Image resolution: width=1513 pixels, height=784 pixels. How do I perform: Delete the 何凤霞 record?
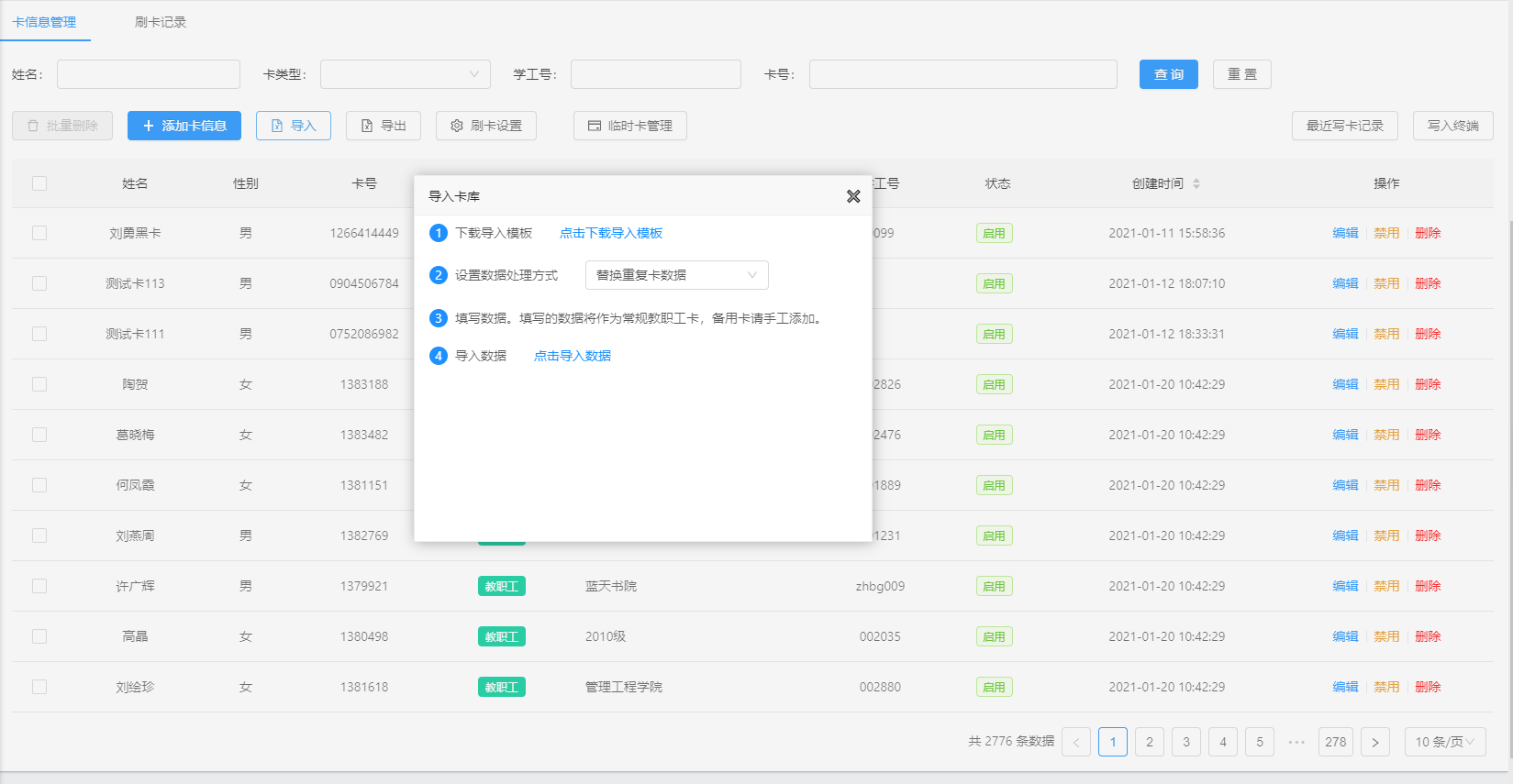tap(1428, 485)
